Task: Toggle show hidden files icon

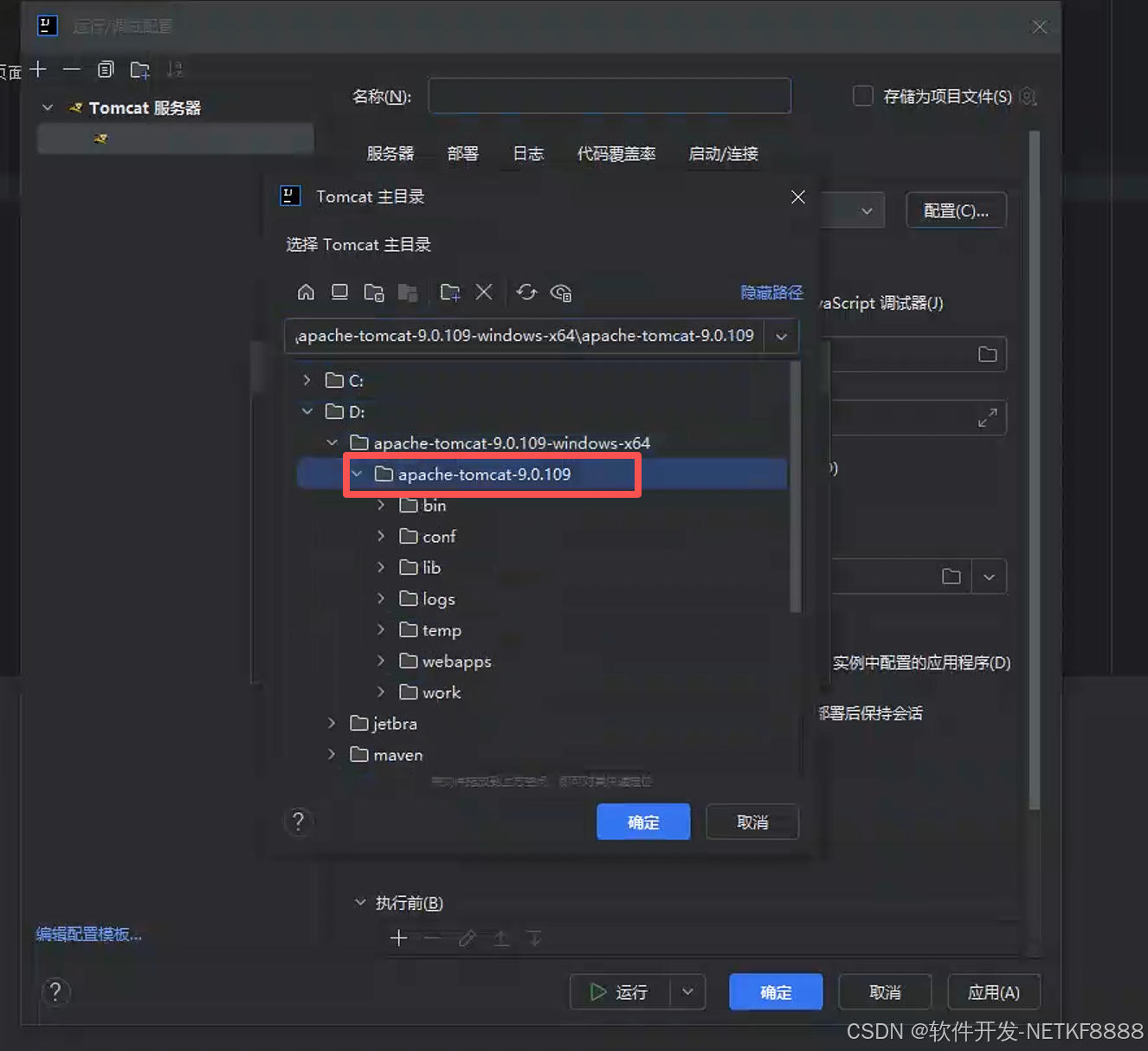Action: click(x=561, y=292)
